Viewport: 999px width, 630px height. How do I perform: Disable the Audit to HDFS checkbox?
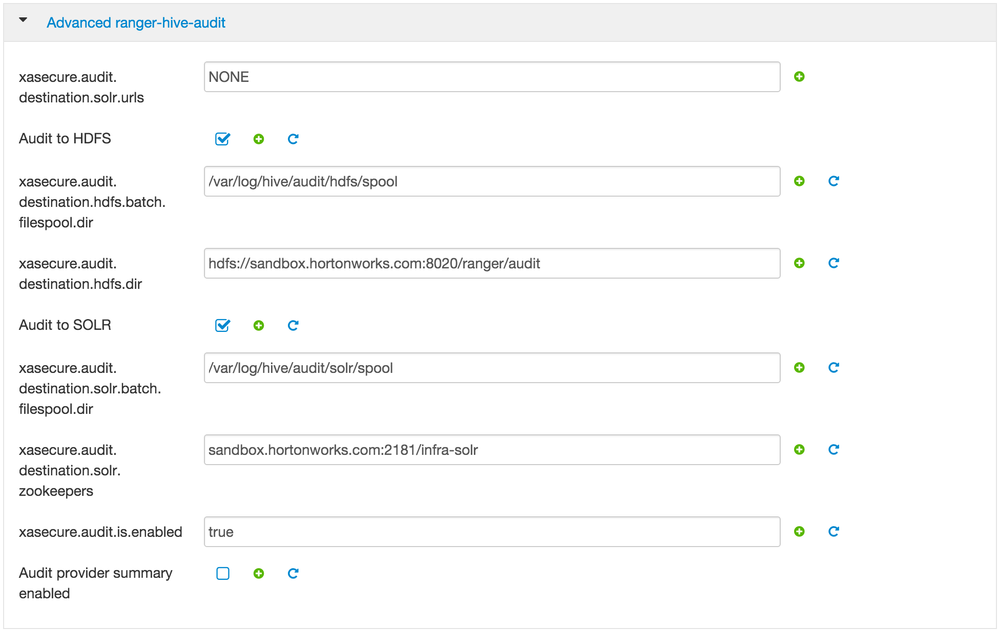pyautogui.click(x=223, y=139)
